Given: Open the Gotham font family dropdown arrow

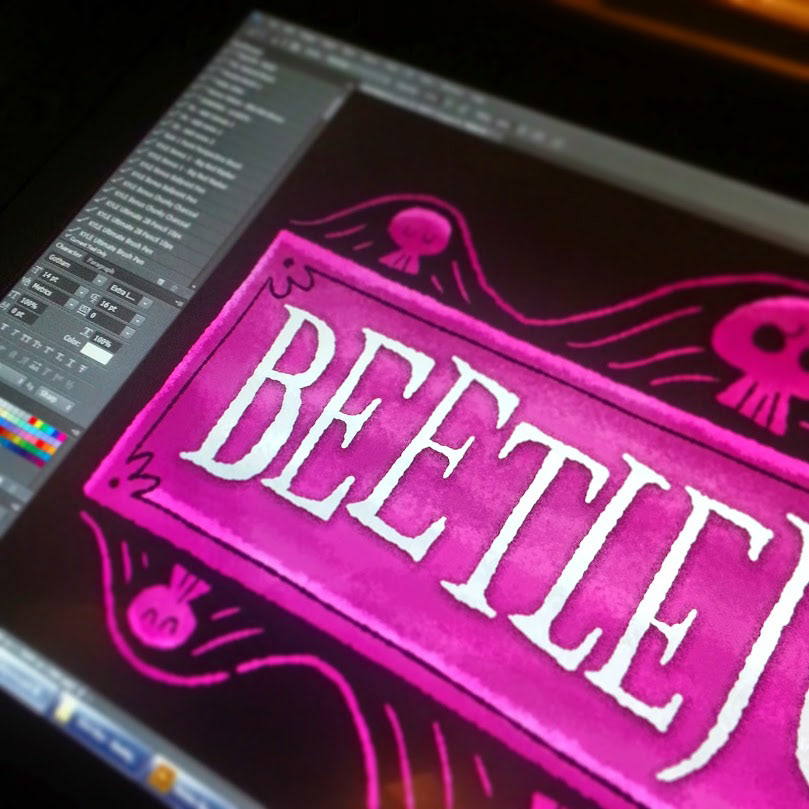Looking at the screenshot, I should point(100,280).
